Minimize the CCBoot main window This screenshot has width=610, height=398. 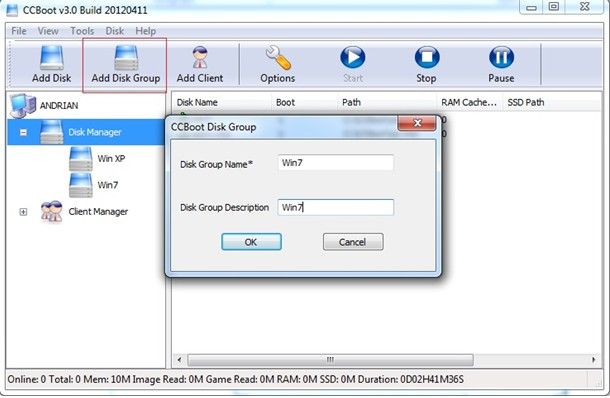[531, 7]
